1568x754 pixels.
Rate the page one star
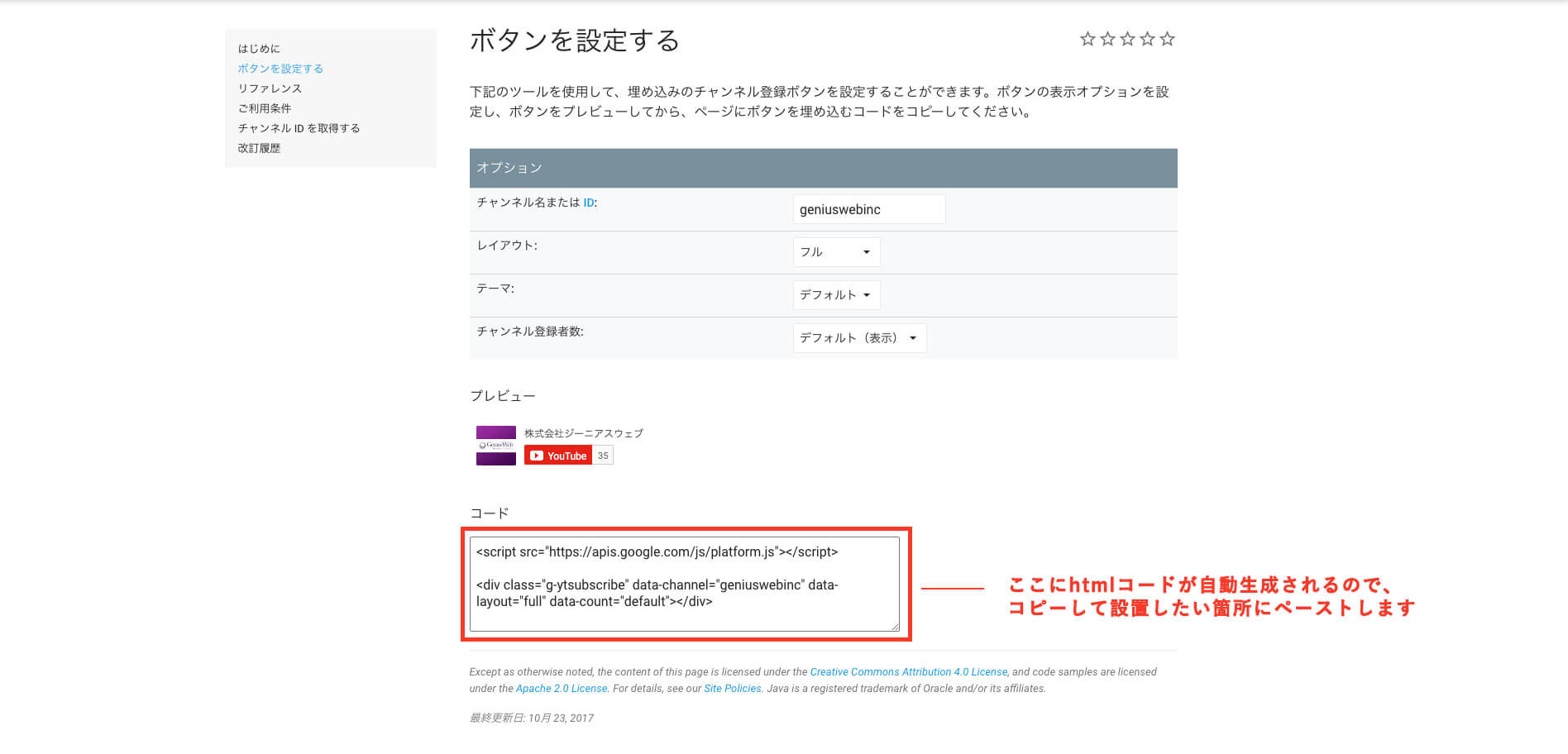click(1088, 39)
